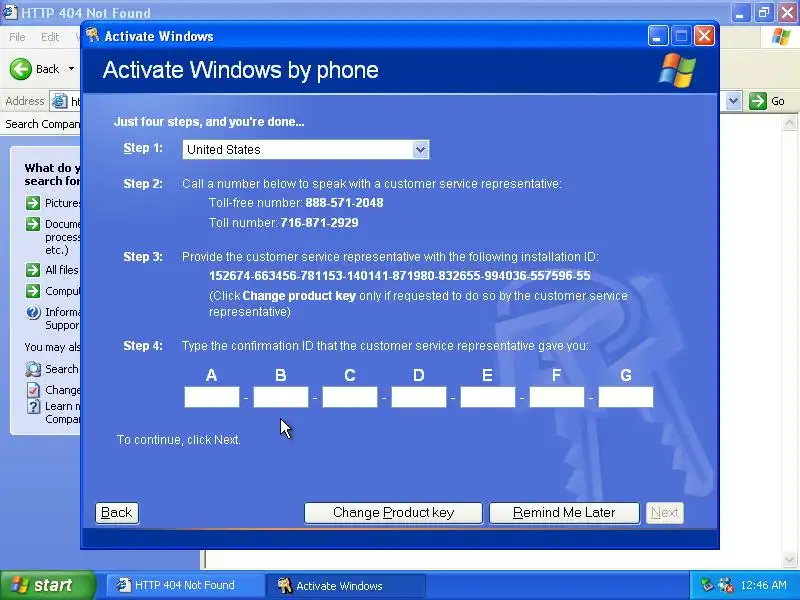Click the installation ID number string
Screen dimensions: 800x600
399,276
